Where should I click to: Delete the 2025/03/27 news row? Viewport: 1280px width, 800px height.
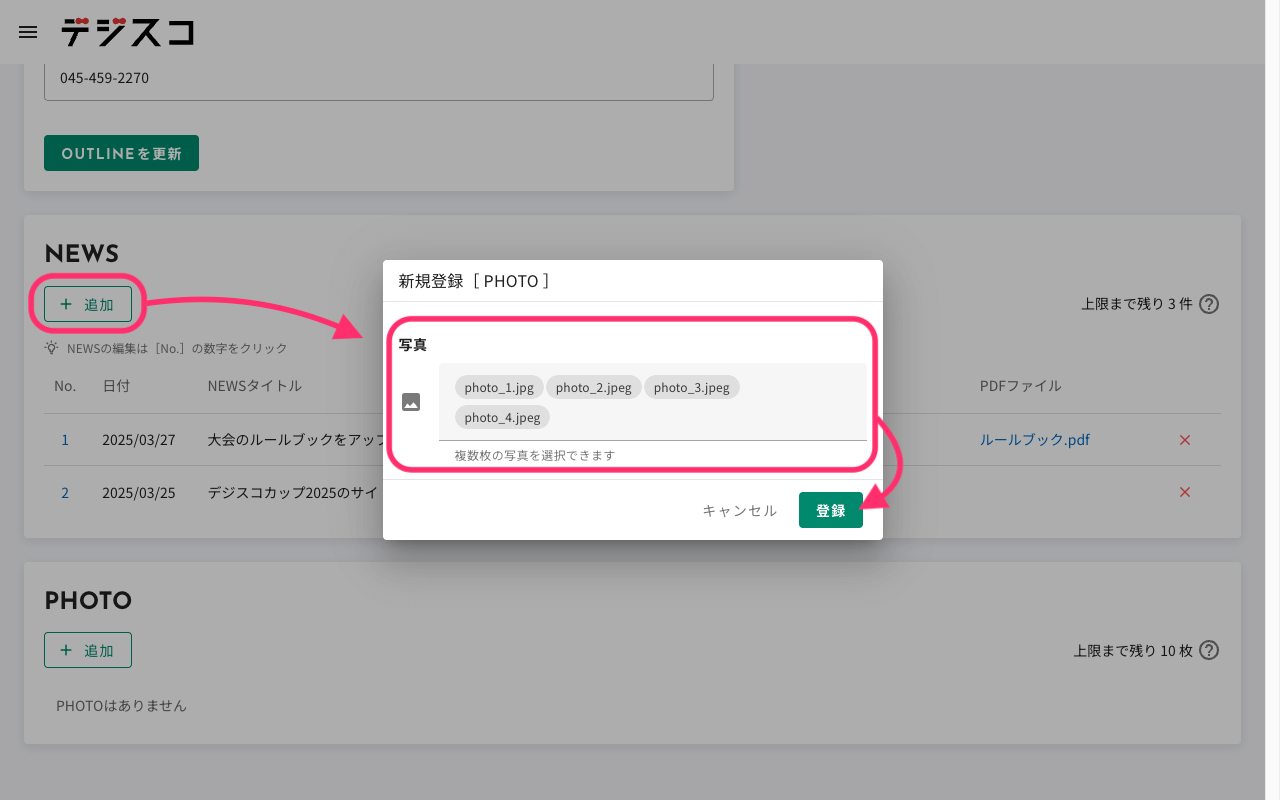coord(1185,440)
